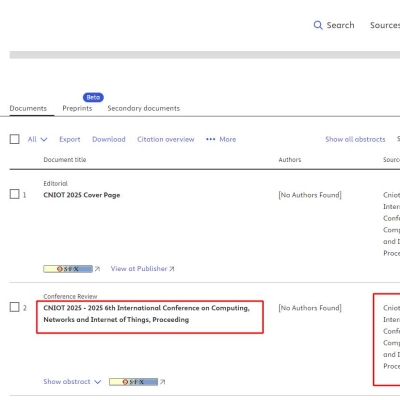Open the All selection dropdown
Screen dimensions: 400x400
(37, 139)
